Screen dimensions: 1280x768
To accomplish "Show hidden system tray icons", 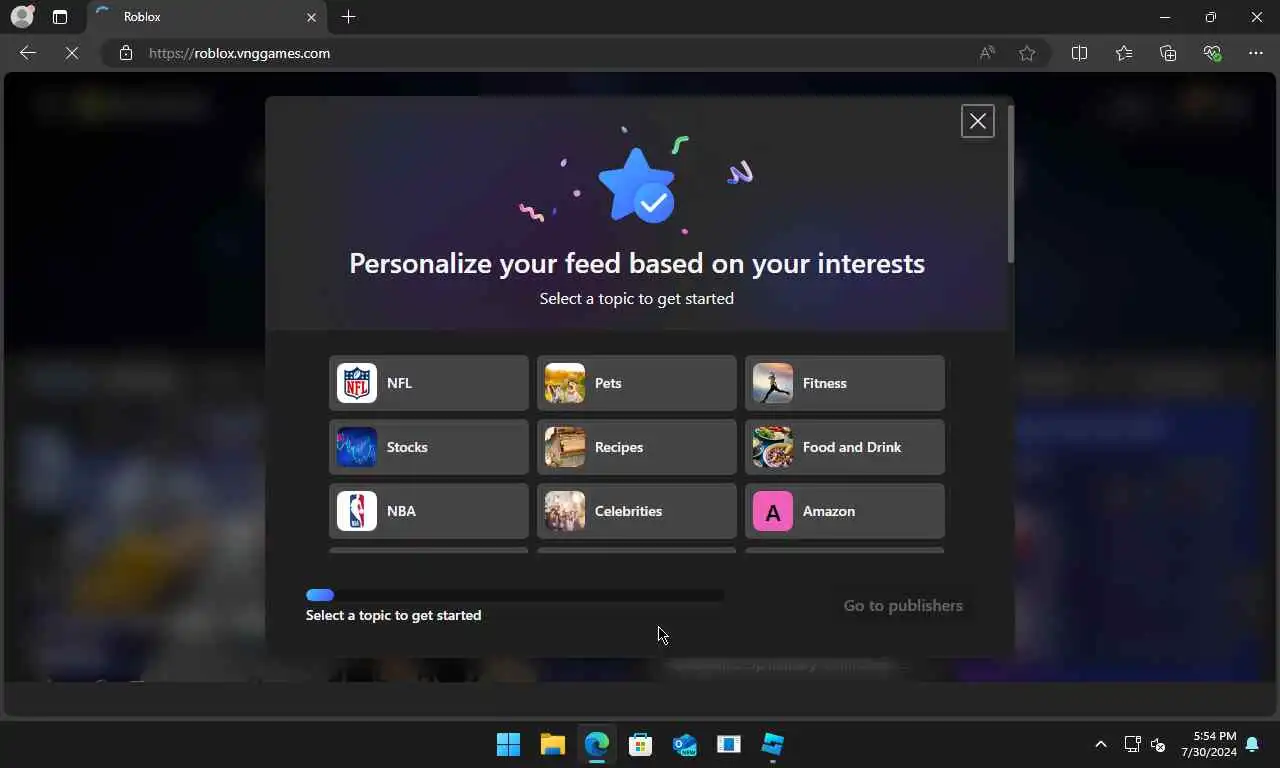I will (x=1101, y=744).
